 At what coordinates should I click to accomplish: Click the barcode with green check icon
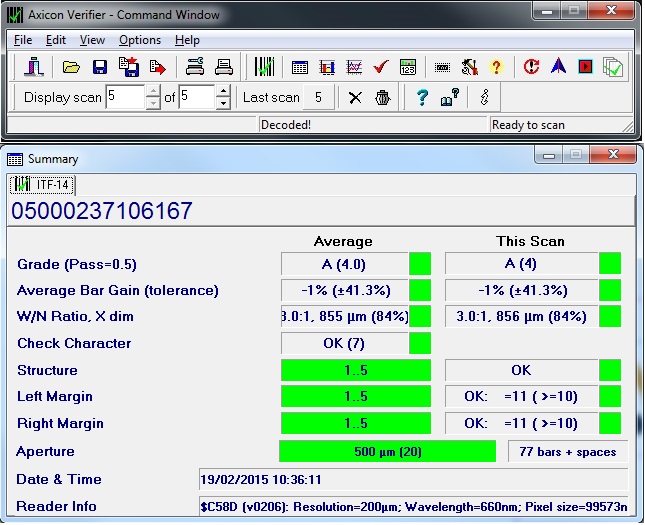pyautogui.click(x=264, y=67)
